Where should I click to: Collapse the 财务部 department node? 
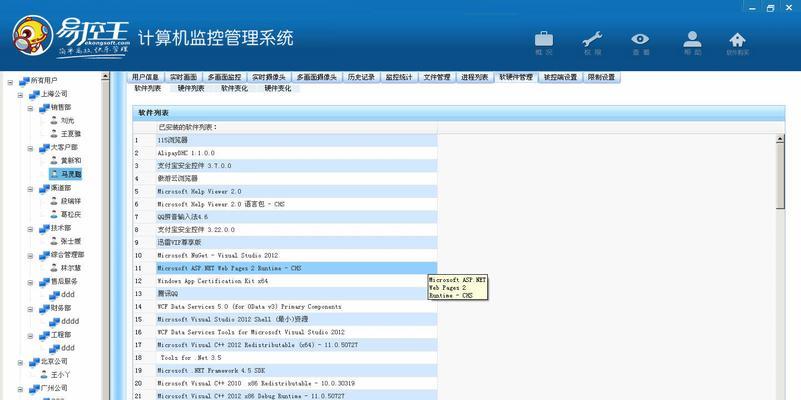31,309
